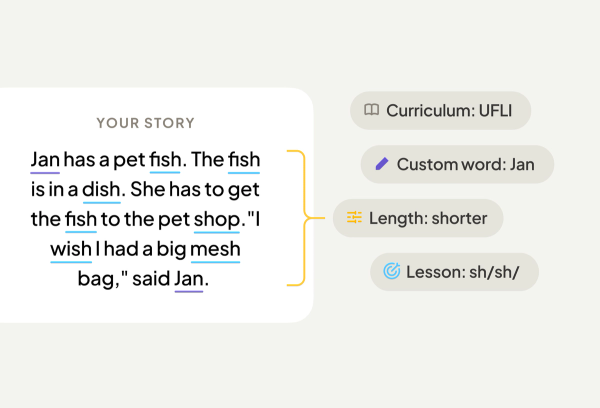
Task: Click the book icon beside Curriculum
Action: point(371,110)
